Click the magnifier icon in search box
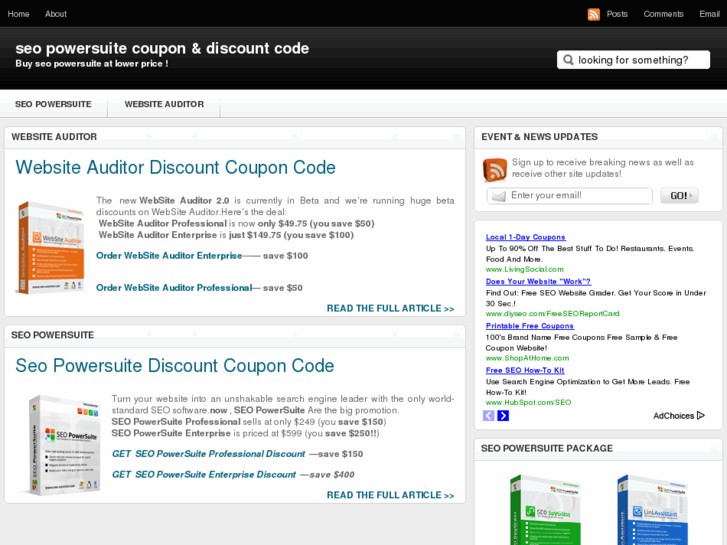The image size is (727, 545). point(568,60)
